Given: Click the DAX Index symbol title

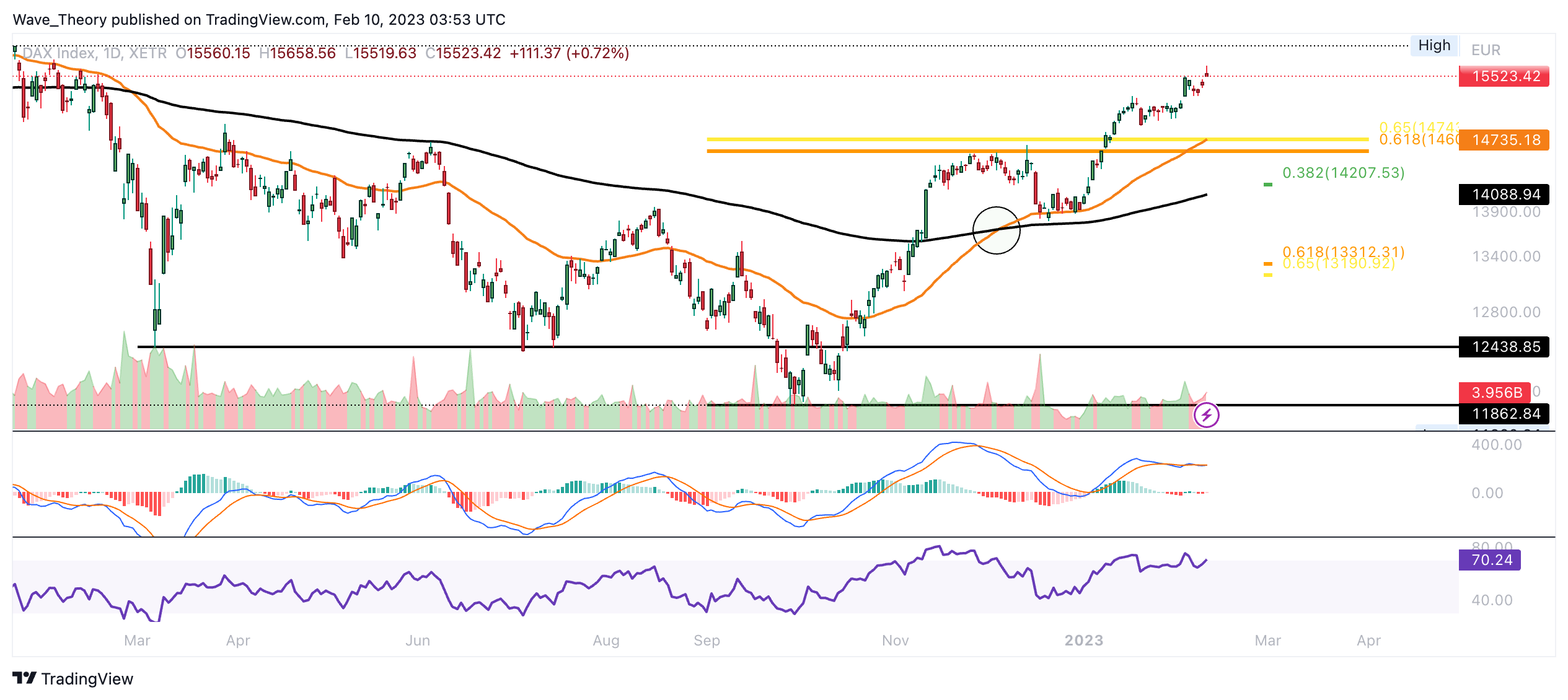Looking at the screenshot, I should pos(59,53).
